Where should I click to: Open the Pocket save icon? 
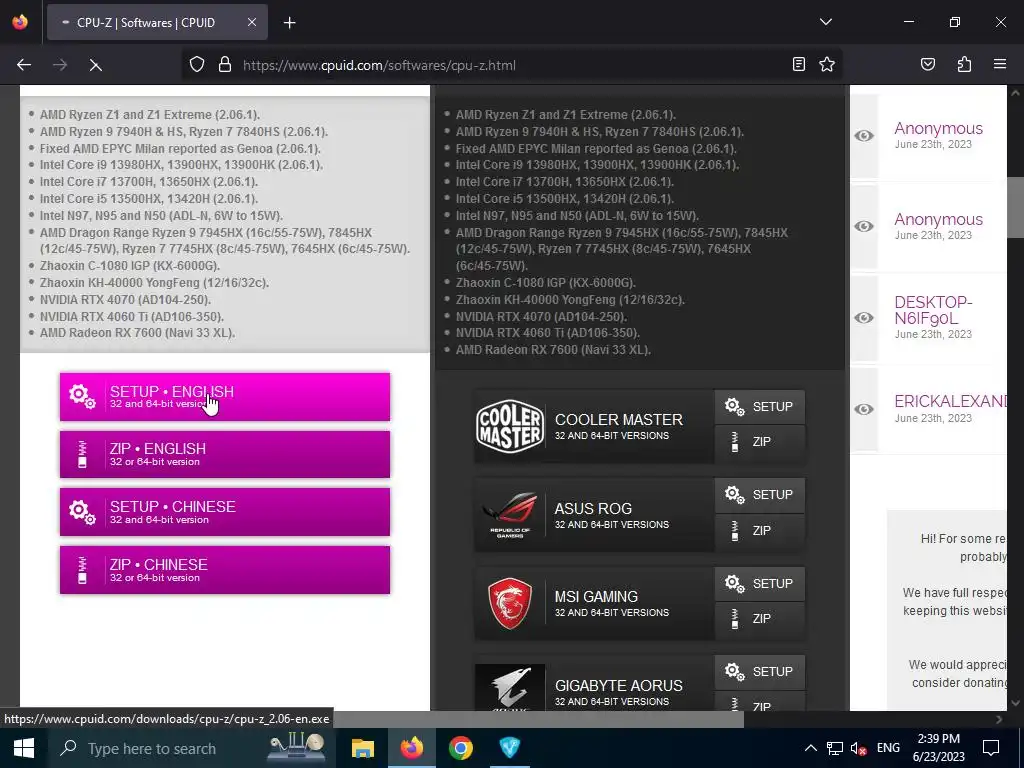pyautogui.click(x=927, y=64)
